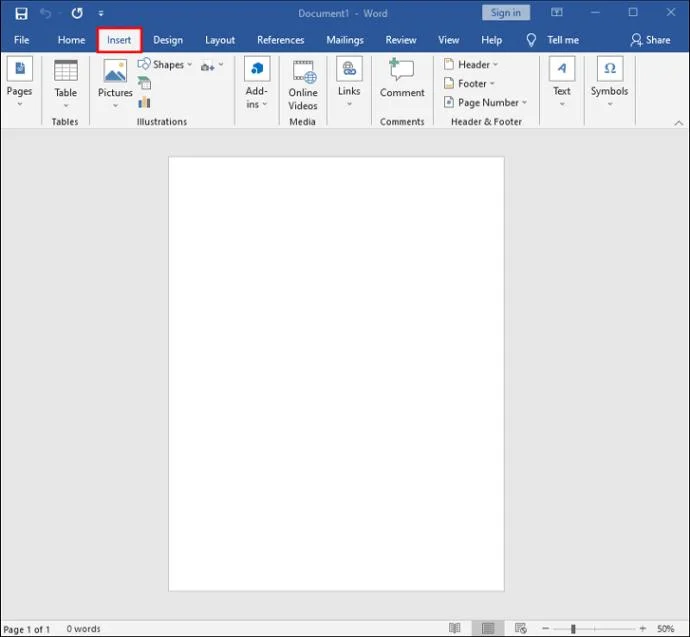Open the Footer dropdown
Viewport: 690px width, 637px height.
click(469, 84)
